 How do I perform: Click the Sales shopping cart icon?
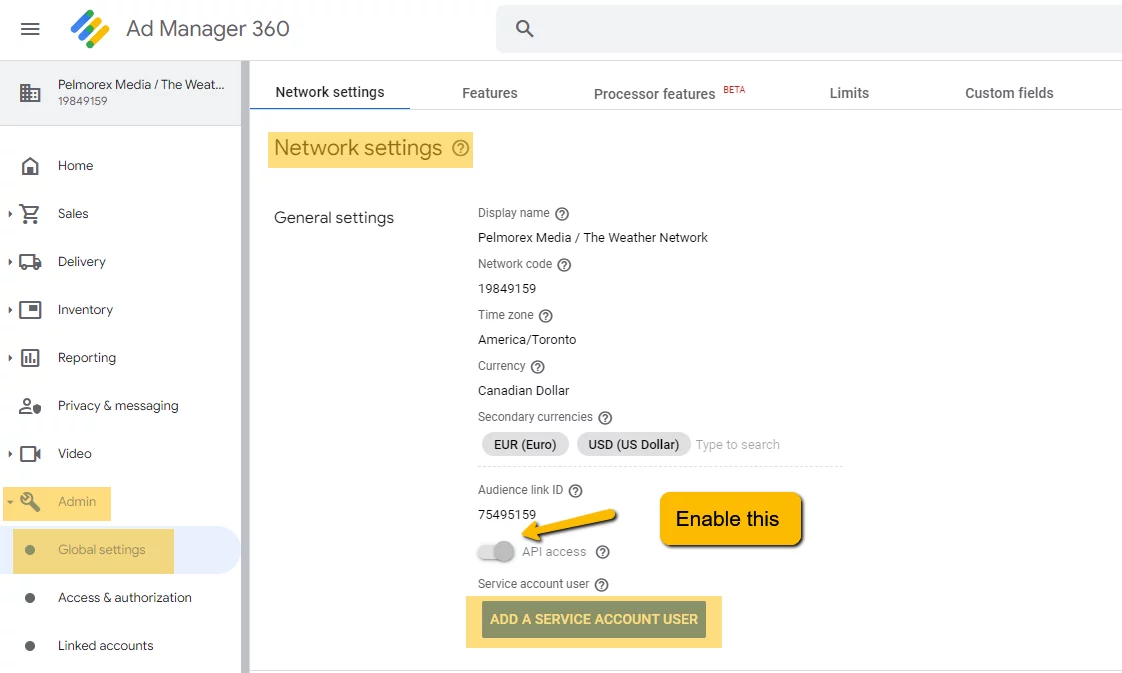tap(30, 214)
